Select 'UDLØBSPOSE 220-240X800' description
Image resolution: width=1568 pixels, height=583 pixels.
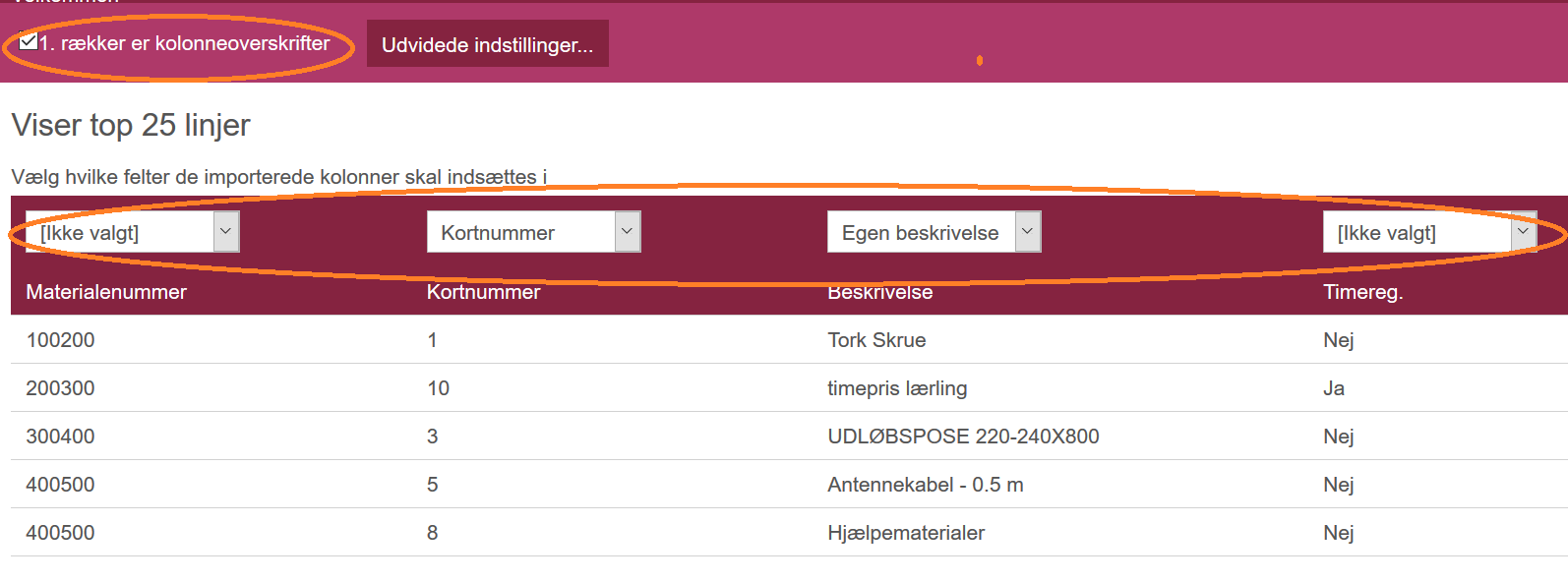pos(963,437)
